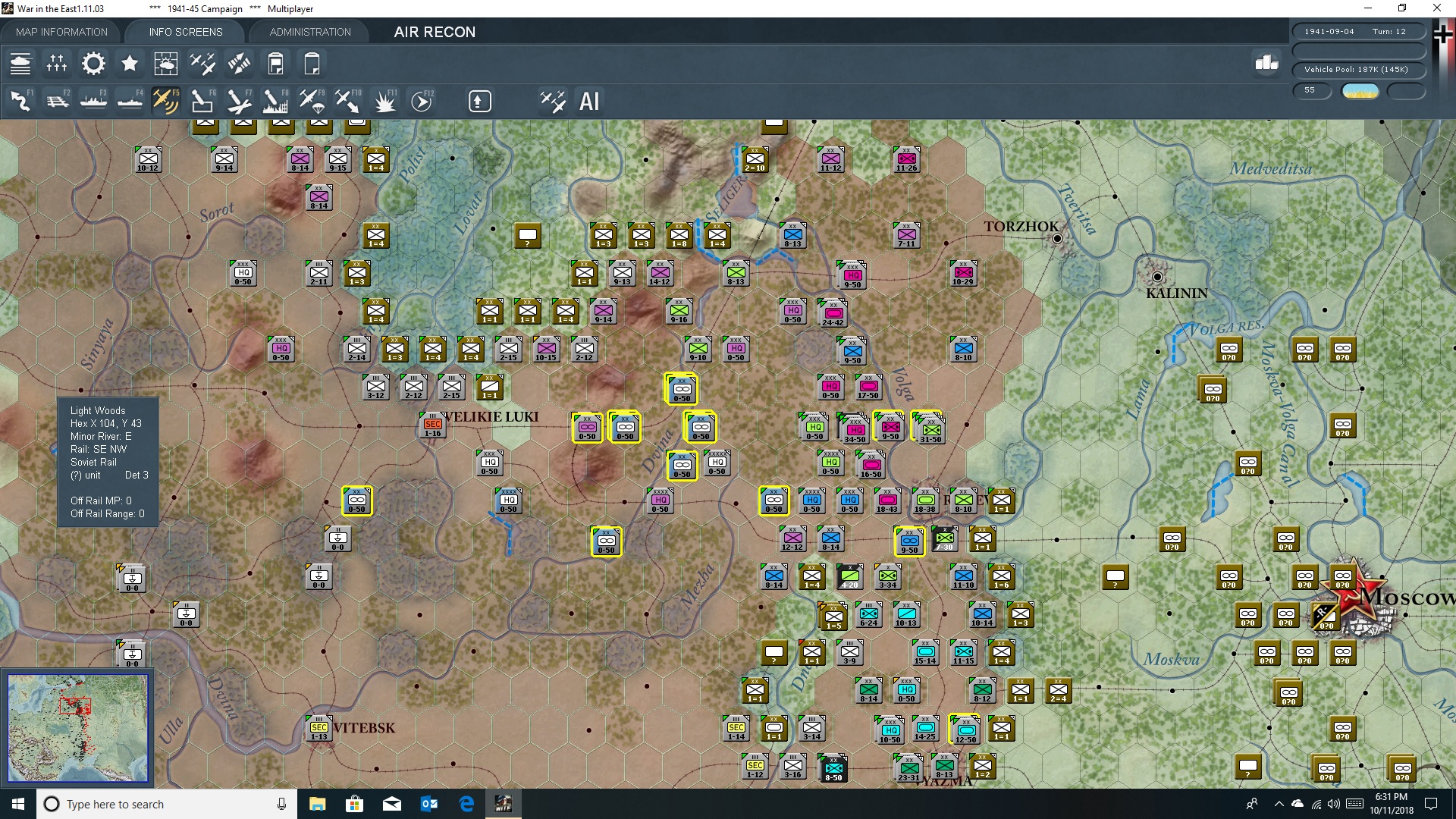1456x819 pixels.
Task: Click the taskbar search box
Action: click(167, 804)
